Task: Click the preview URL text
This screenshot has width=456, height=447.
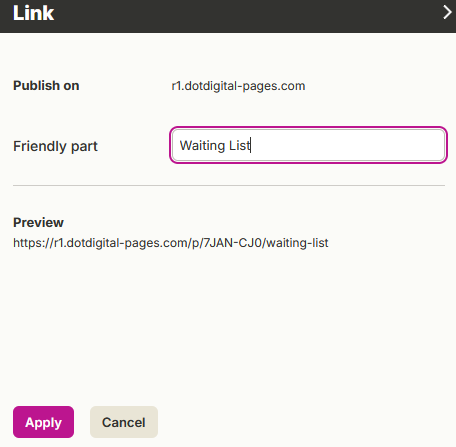Action: 171,243
